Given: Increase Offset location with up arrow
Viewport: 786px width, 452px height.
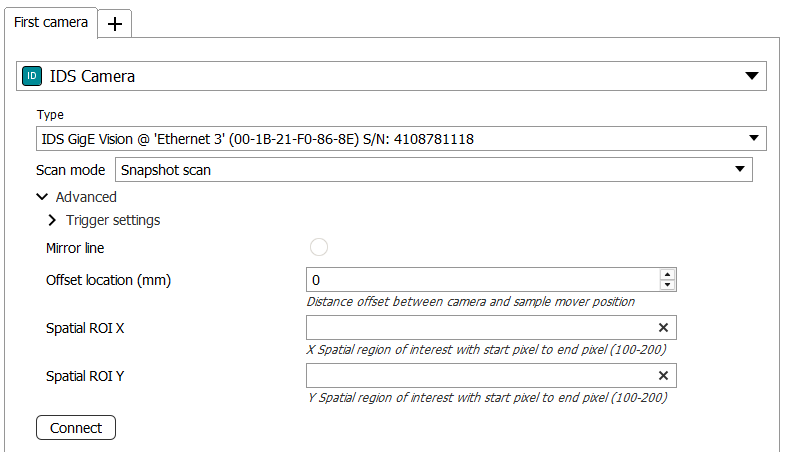Looking at the screenshot, I should [x=668, y=274].
